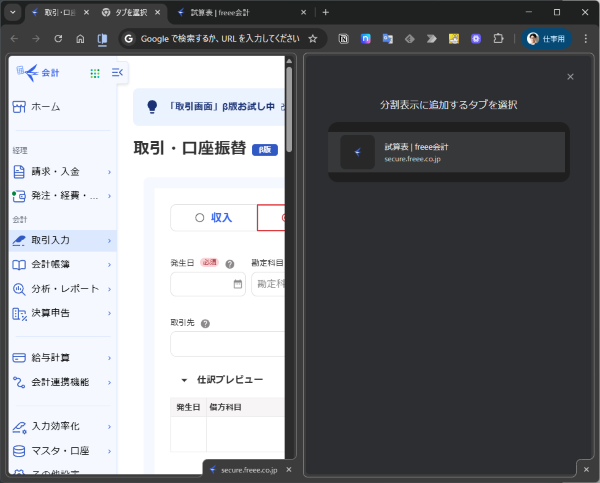Click the calendar icon in 発生日 field
Screen dimensions: 600x483
pyautogui.click(x=237, y=284)
